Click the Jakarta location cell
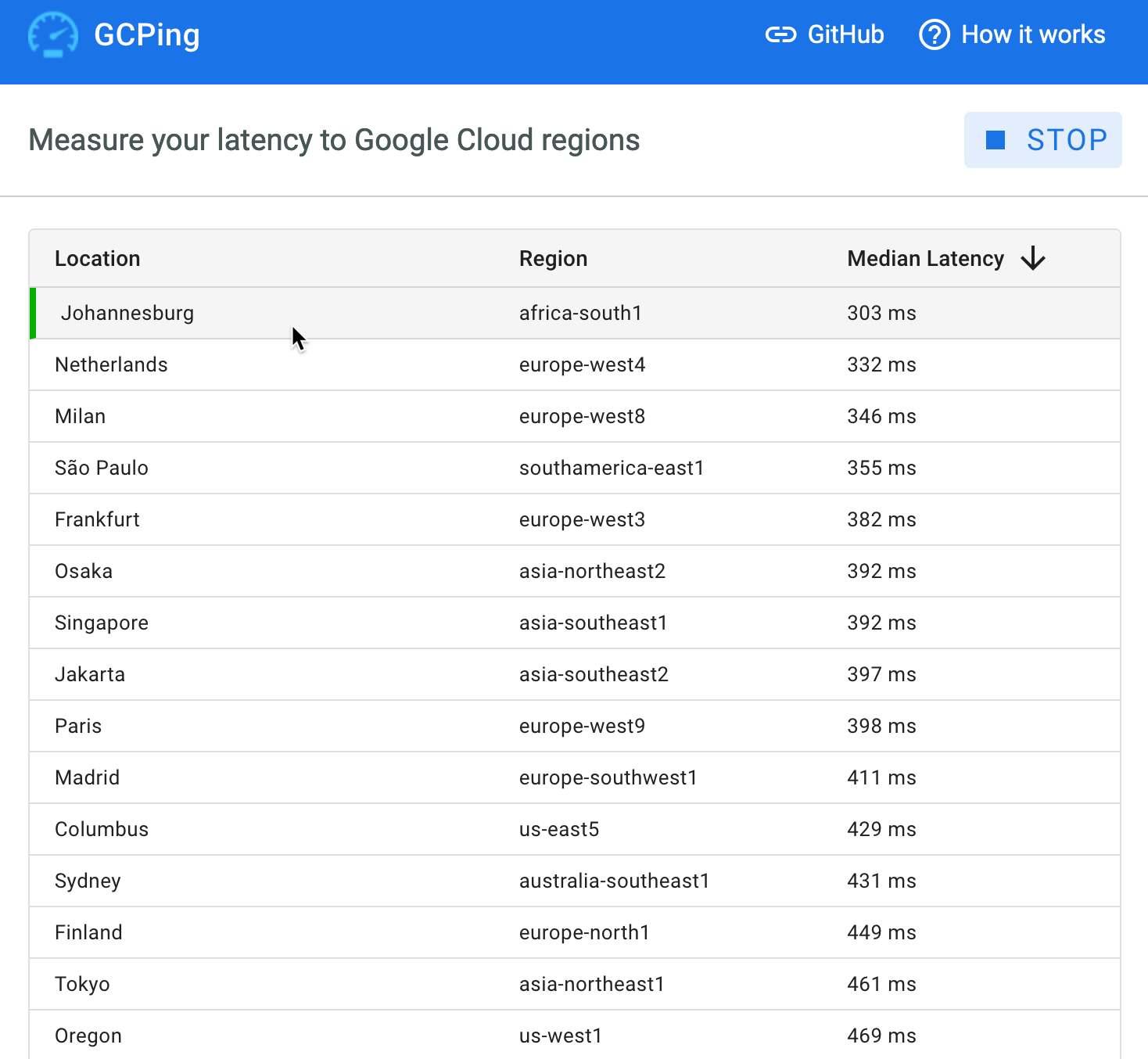1148x1059 pixels. click(x=90, y=674)
